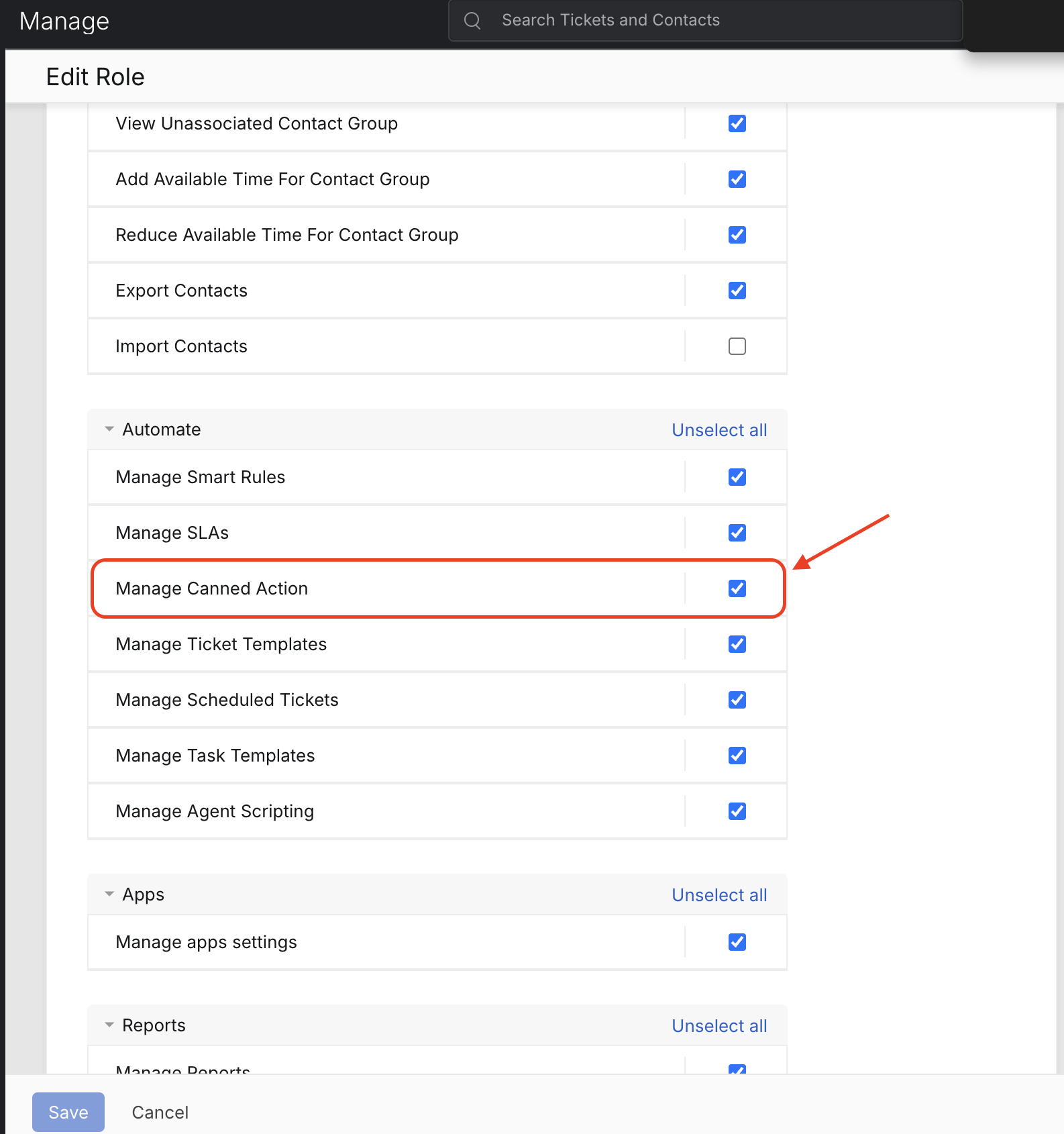Click Unselect all for Apps
The height and width of the screenshot is (1134, 1064).
point(719,895)
